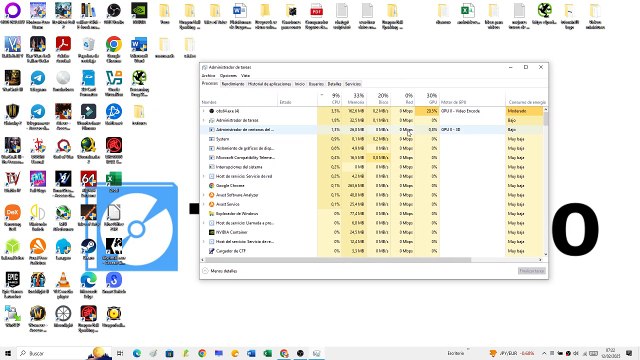Open the taskbar clock and date
Viewport: 640px width, 360px height.
pyautogui.click(x=611, y=353)
